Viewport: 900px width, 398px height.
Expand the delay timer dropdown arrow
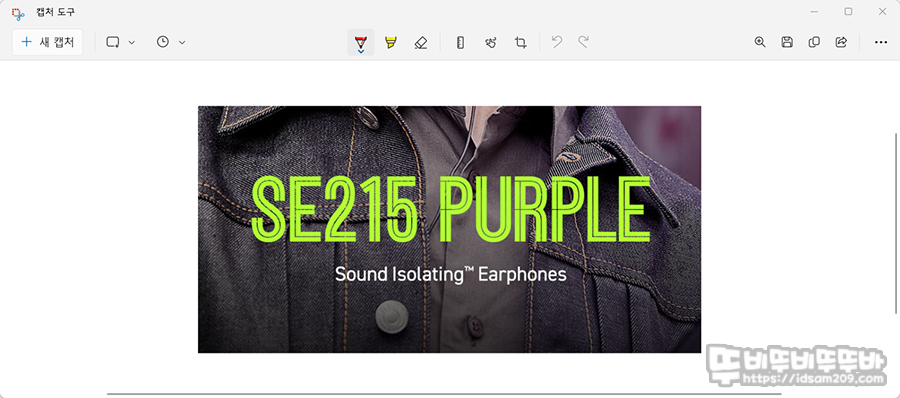click(x=182, y=42)
